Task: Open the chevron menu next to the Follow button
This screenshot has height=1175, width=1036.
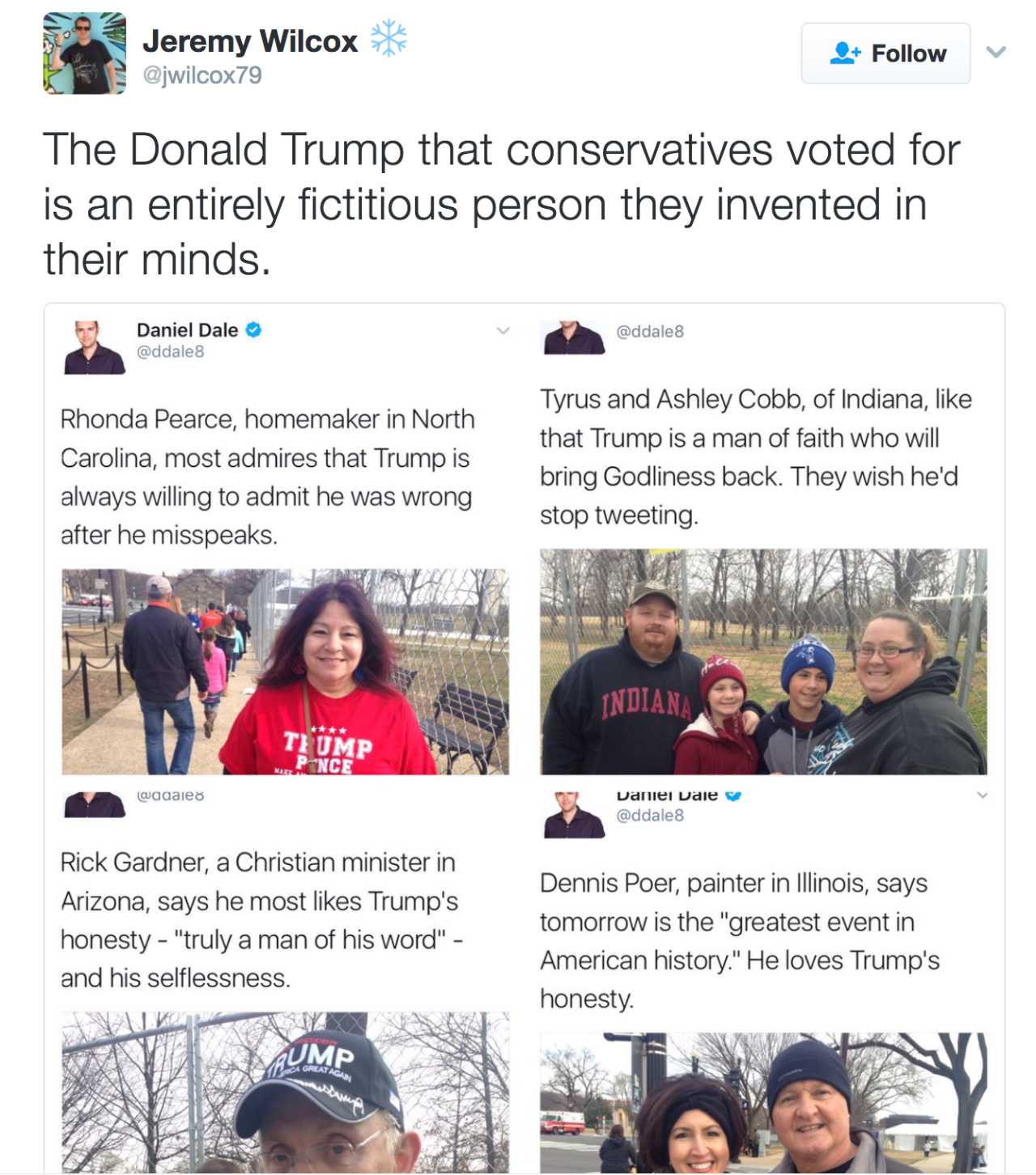Action: tap(996, 53)
